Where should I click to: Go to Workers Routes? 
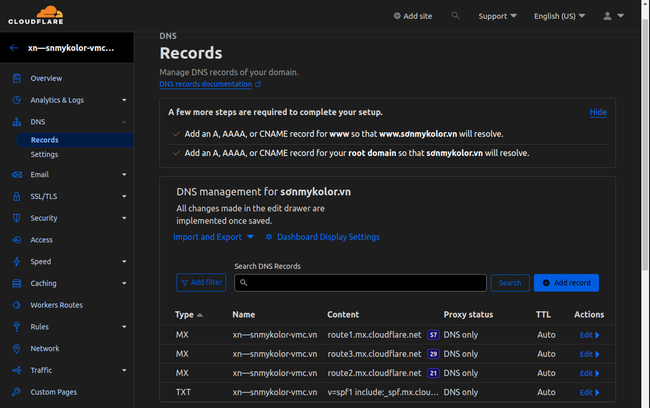56,305
